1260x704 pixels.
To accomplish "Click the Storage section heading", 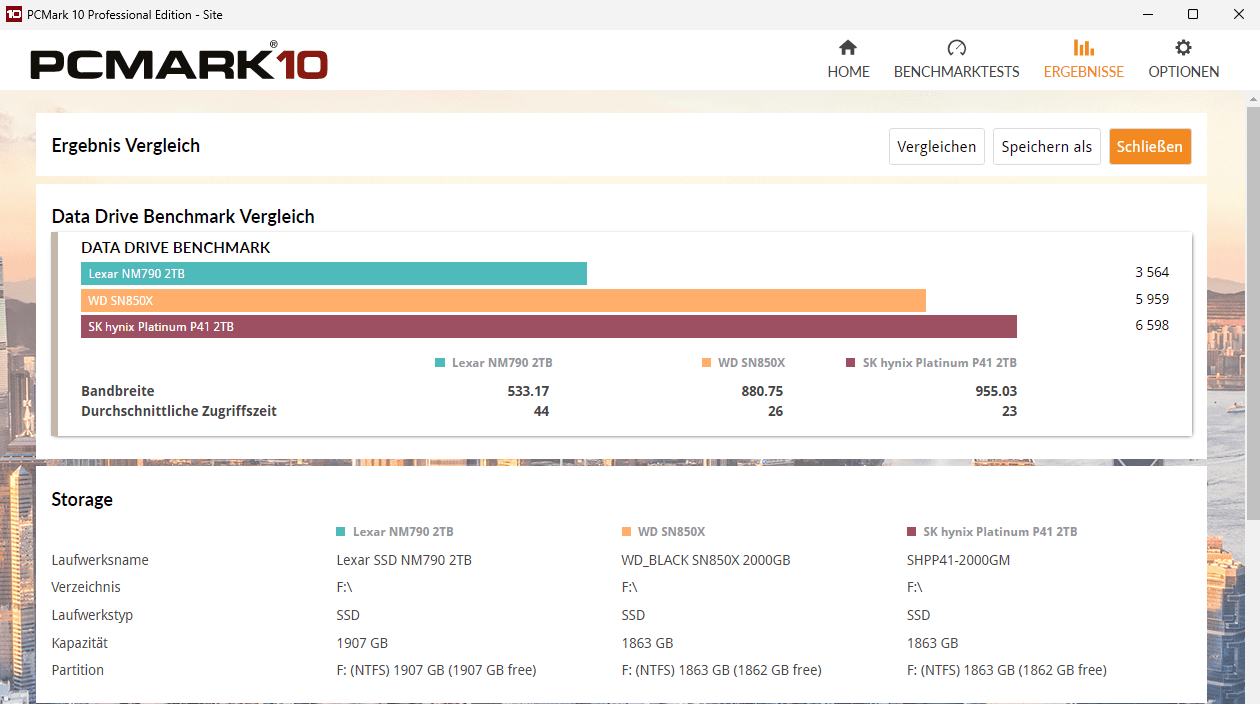I will point(82,500).
